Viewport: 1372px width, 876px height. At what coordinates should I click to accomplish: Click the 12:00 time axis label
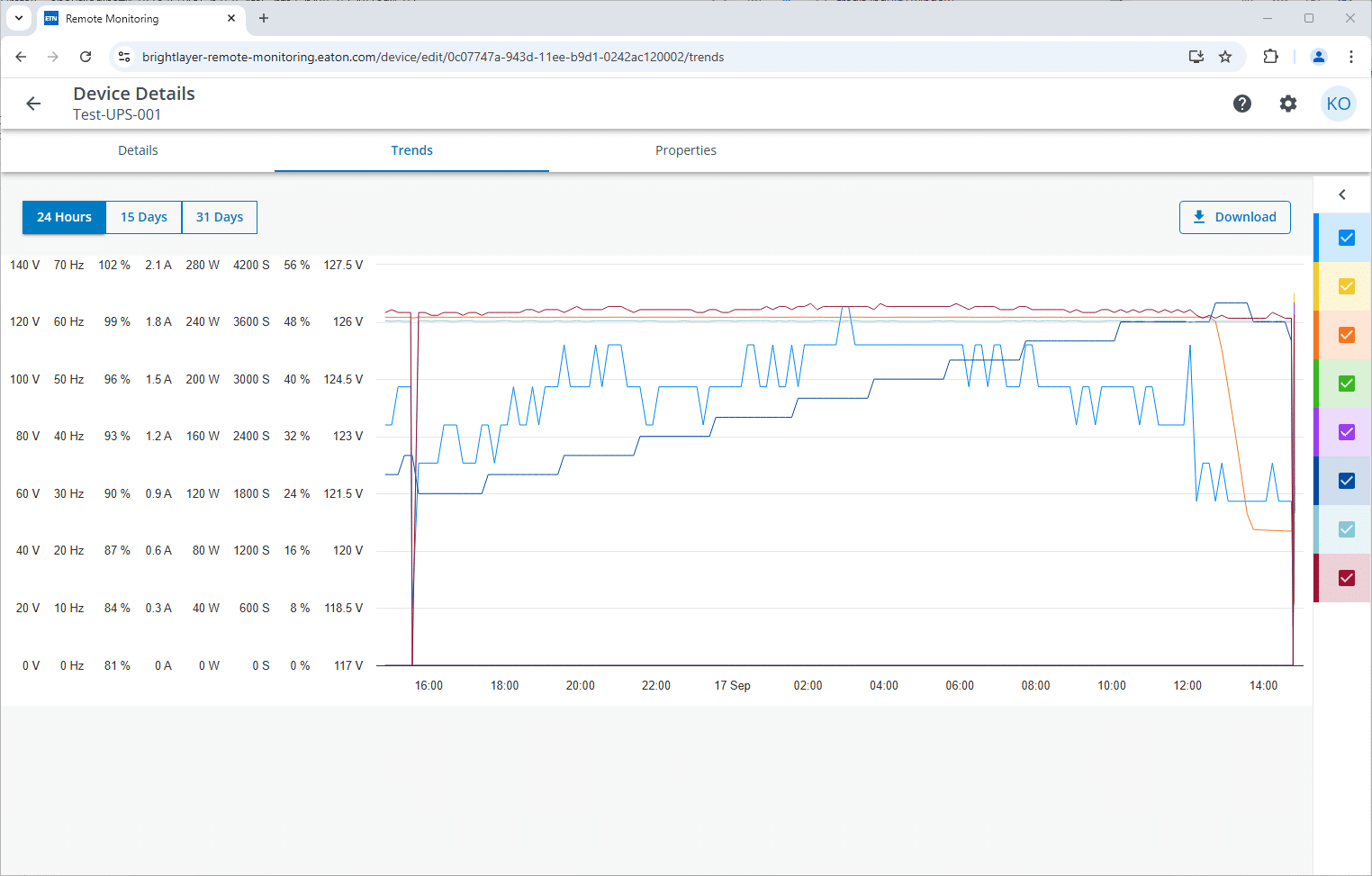pos(1187,685)
